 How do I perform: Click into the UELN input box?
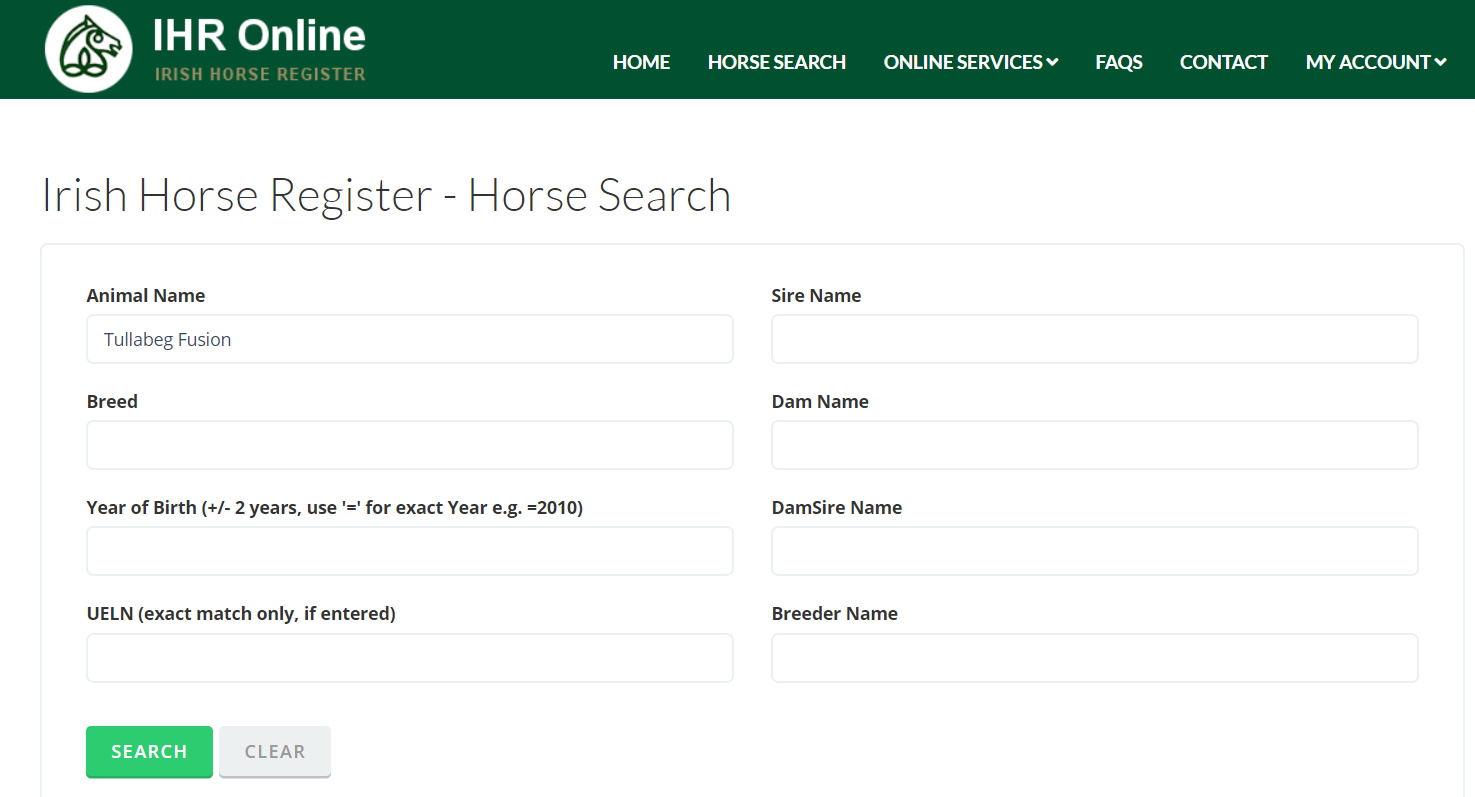tap(410, 657)
